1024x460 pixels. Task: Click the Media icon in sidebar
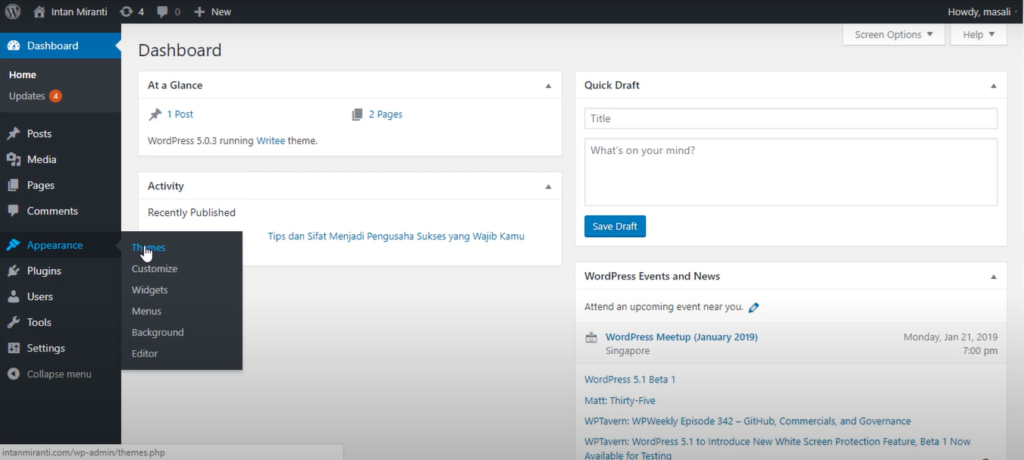pos(13,159)
